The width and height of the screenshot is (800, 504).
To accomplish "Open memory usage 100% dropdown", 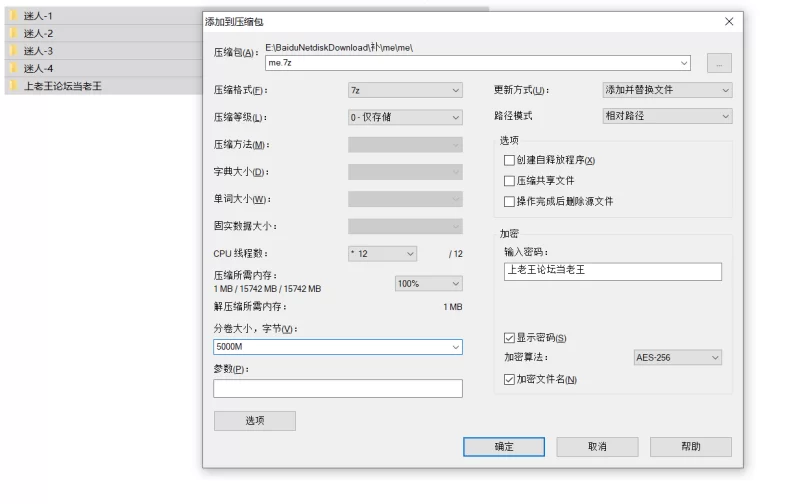I will (x=429, y=284).
